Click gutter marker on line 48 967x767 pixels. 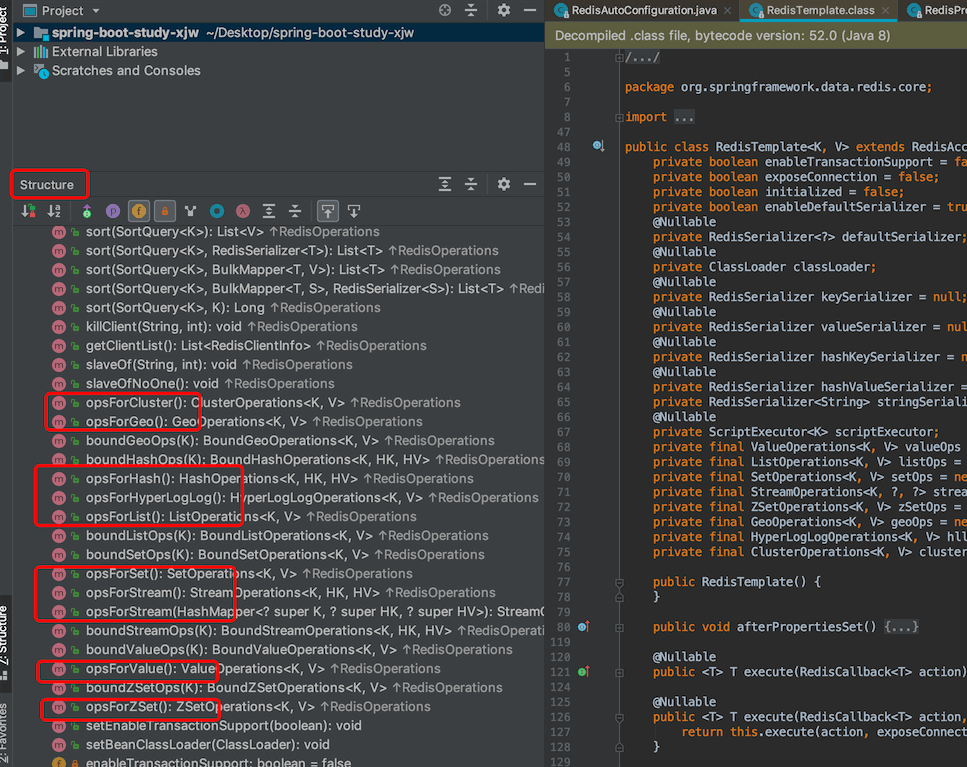pos(598,146)
